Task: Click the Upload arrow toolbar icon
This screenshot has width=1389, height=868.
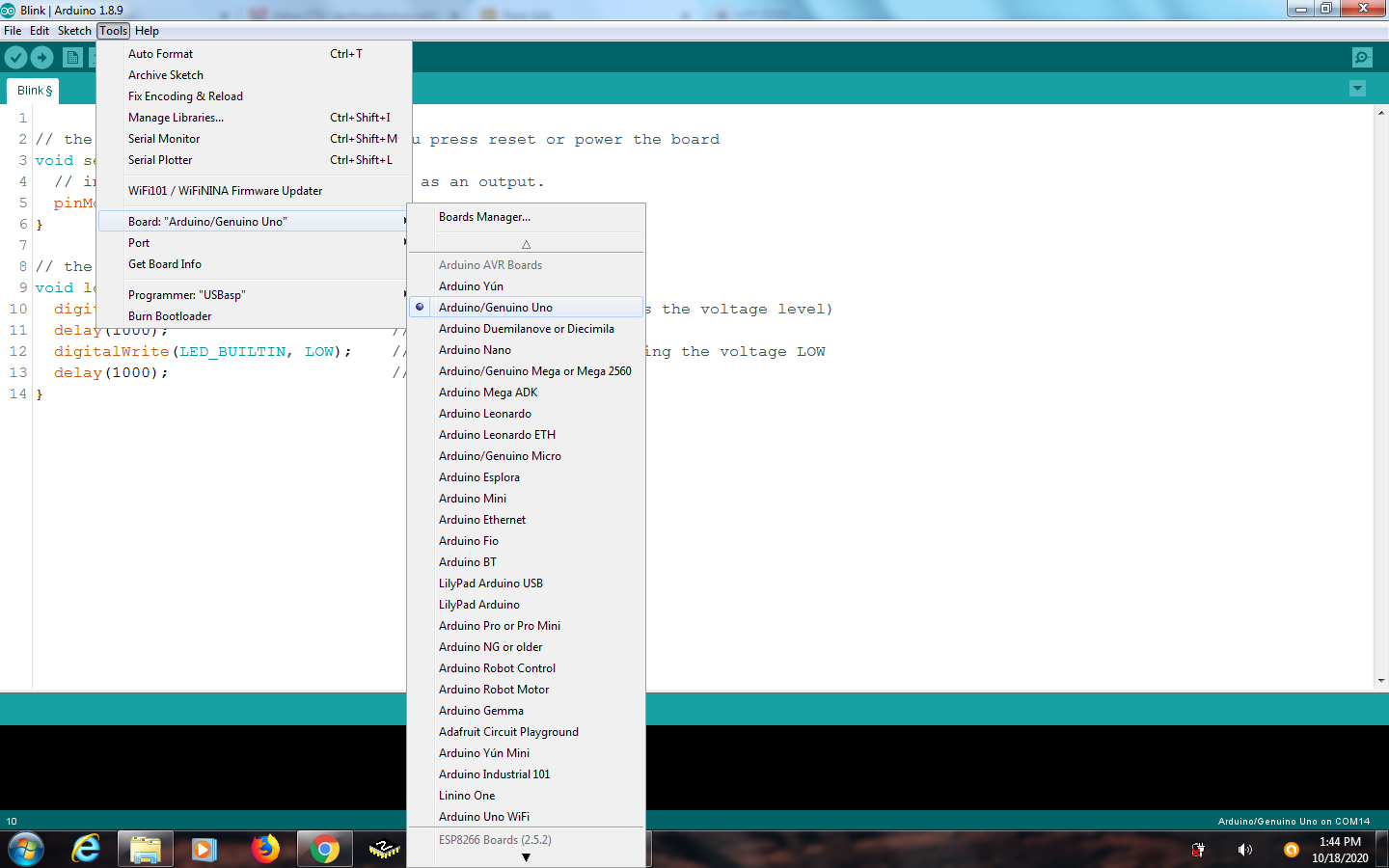Action: (x=41, y=57)
